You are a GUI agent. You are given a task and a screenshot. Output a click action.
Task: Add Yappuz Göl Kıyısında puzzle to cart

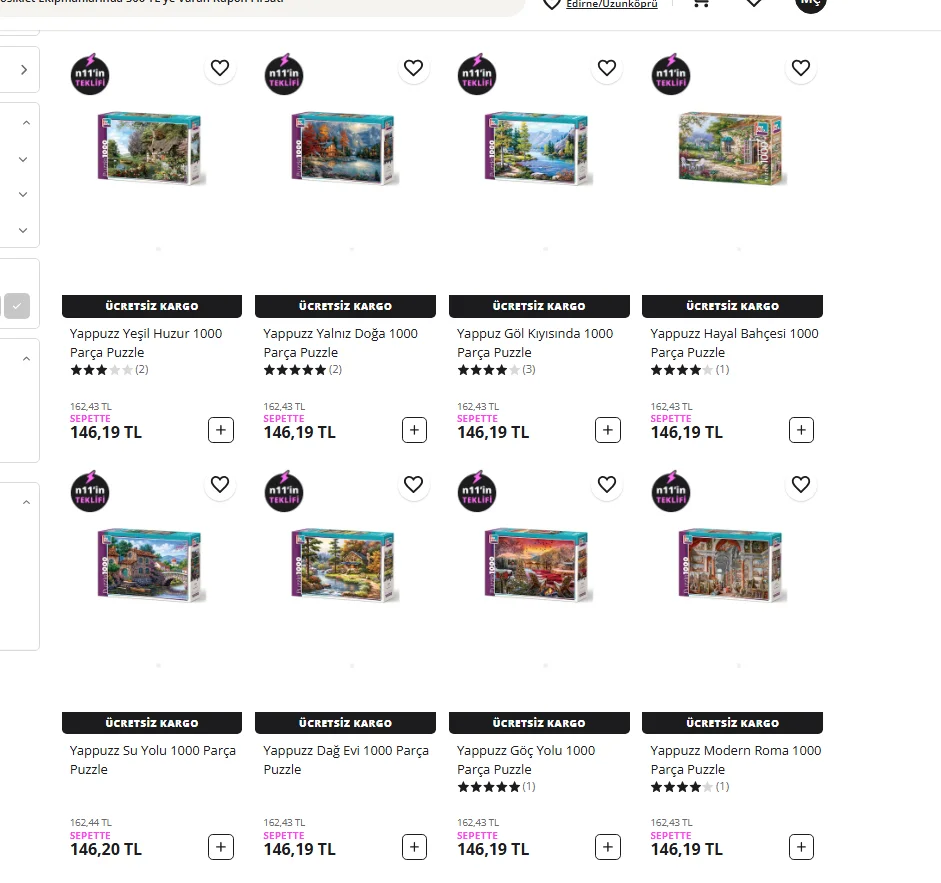(608, 430)
